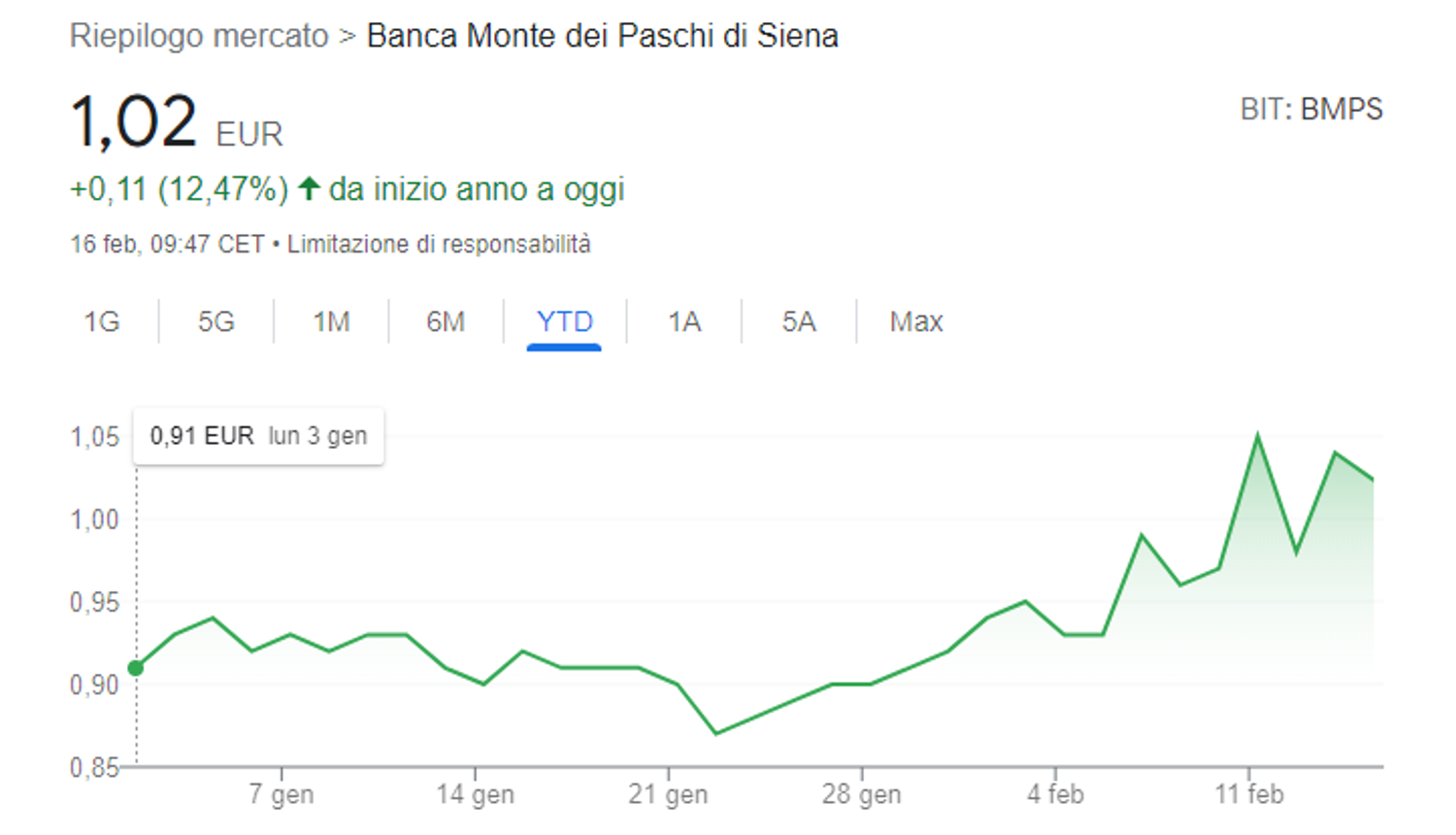
Task: Click the 14 gen axis tick label
Action: [475, 794]
